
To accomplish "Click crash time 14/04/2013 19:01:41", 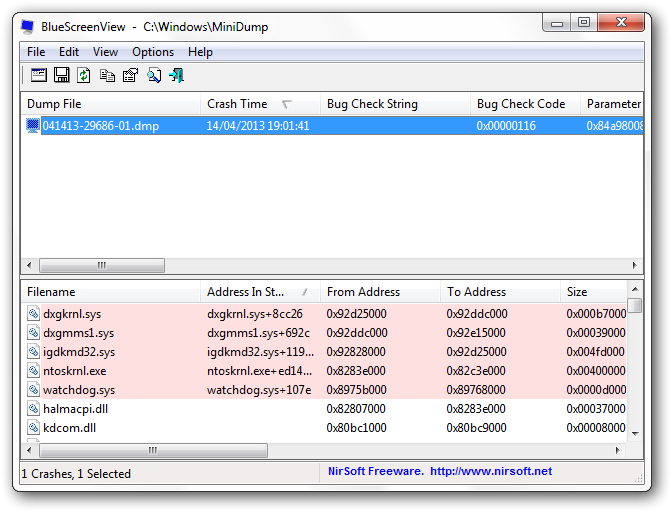I will tap(258, 126).
